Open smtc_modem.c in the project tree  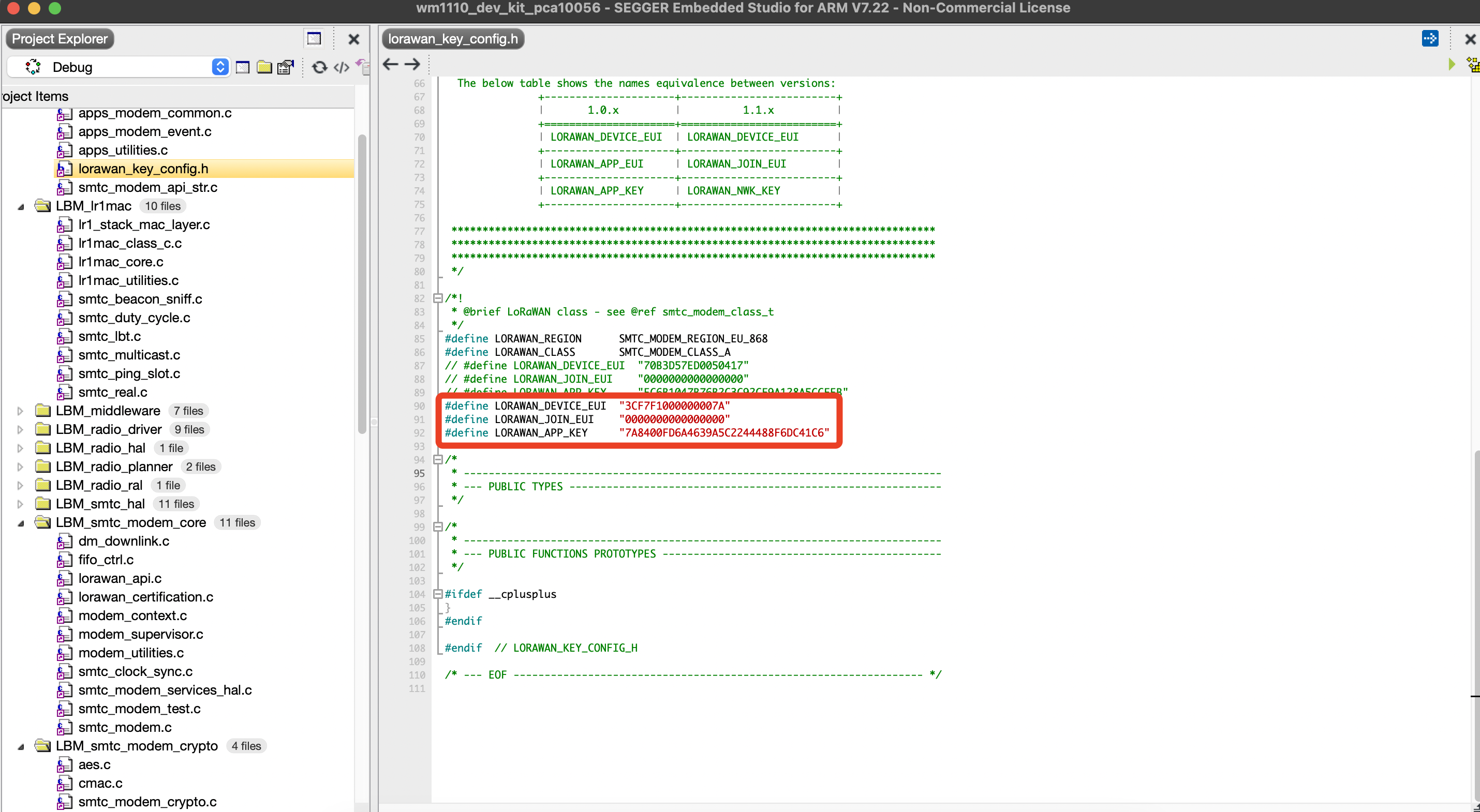pos(125,727)
